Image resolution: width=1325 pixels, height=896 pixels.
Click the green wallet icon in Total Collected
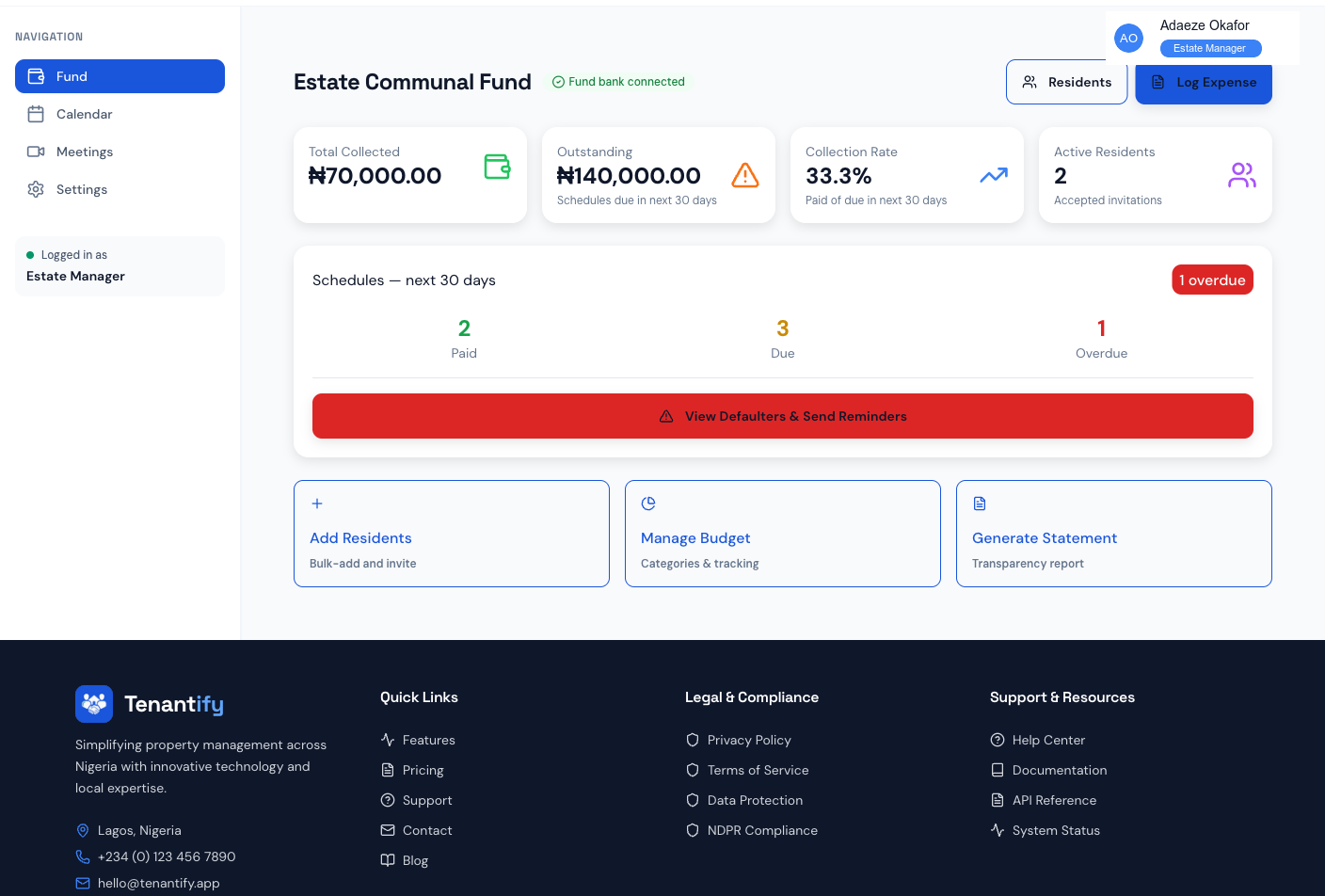click(x=497, y=167)
